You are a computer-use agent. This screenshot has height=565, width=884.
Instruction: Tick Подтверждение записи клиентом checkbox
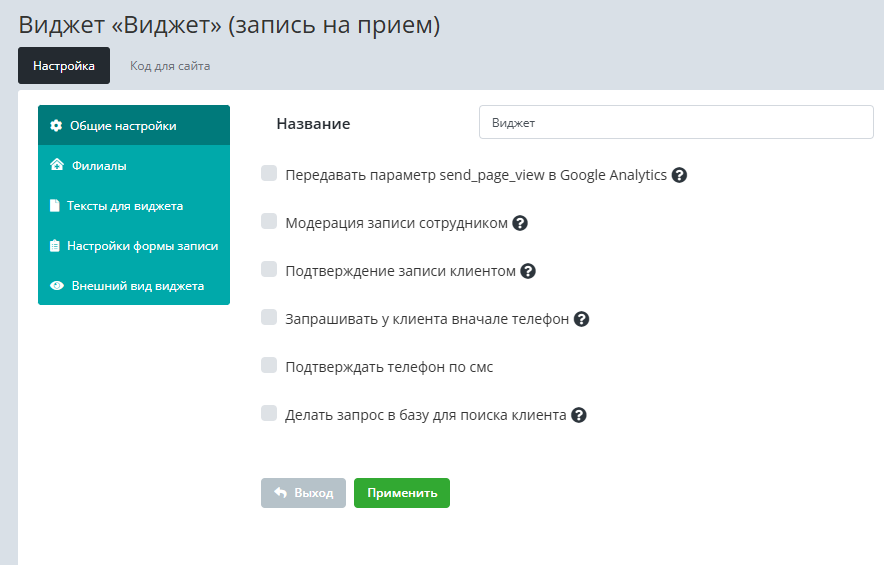pos(269,269)
